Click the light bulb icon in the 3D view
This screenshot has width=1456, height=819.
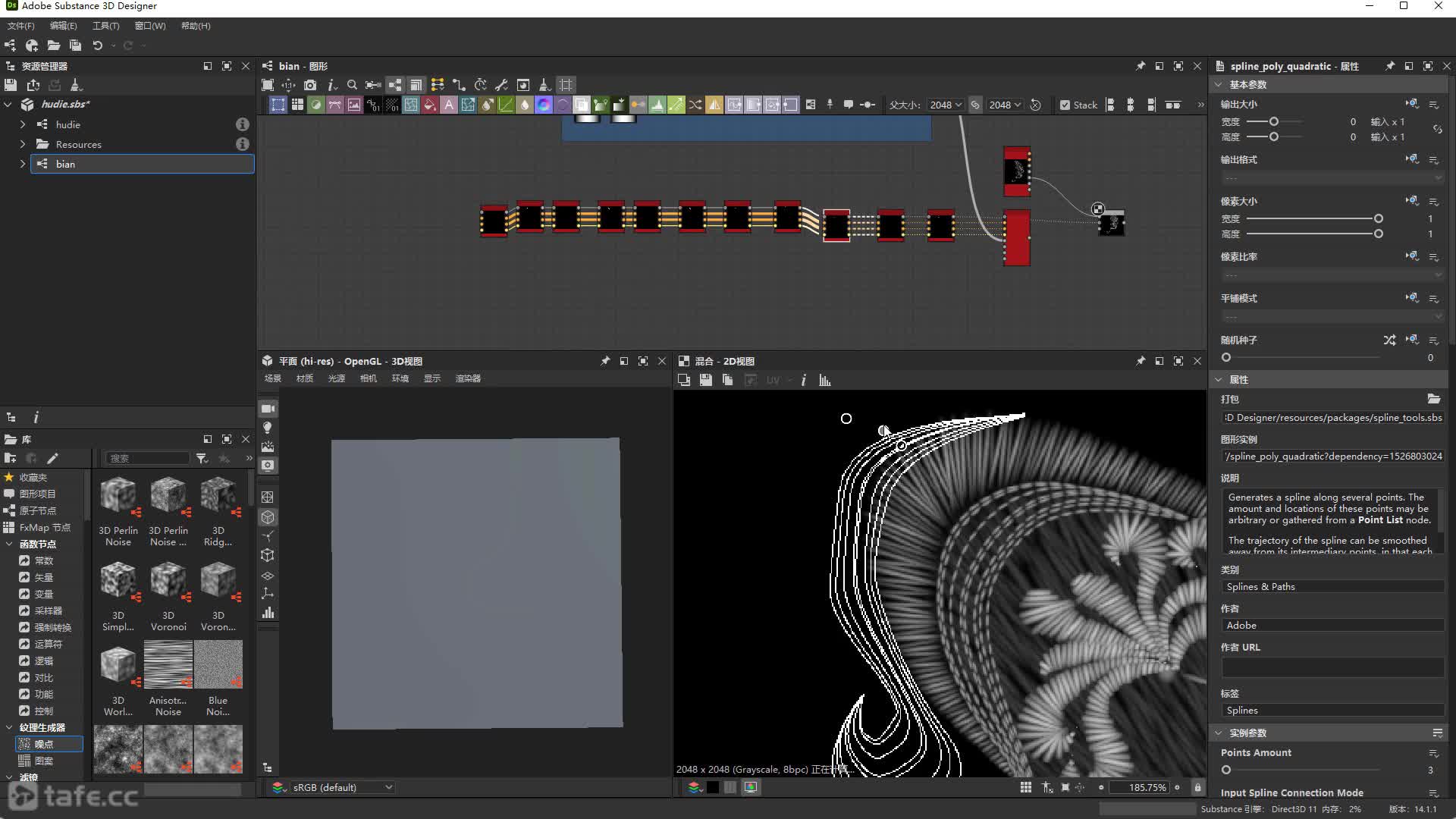point(268,428)
